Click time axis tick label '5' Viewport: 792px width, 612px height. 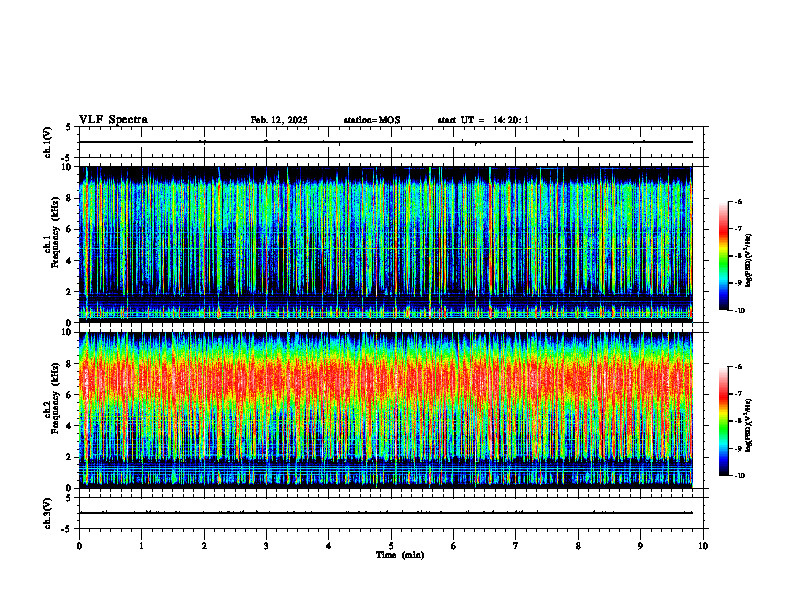[x=391, y=546]
